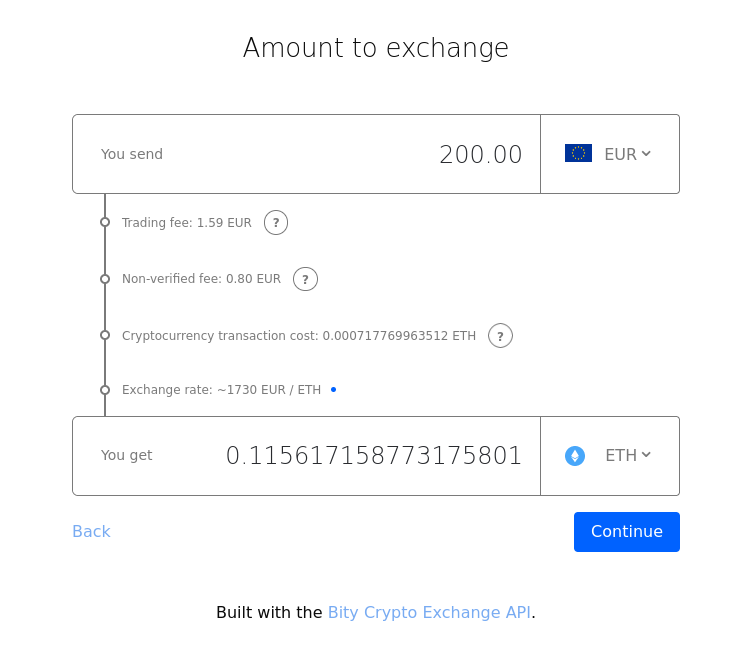Open the Bity Crypto Exchange API link

(429, 612)
